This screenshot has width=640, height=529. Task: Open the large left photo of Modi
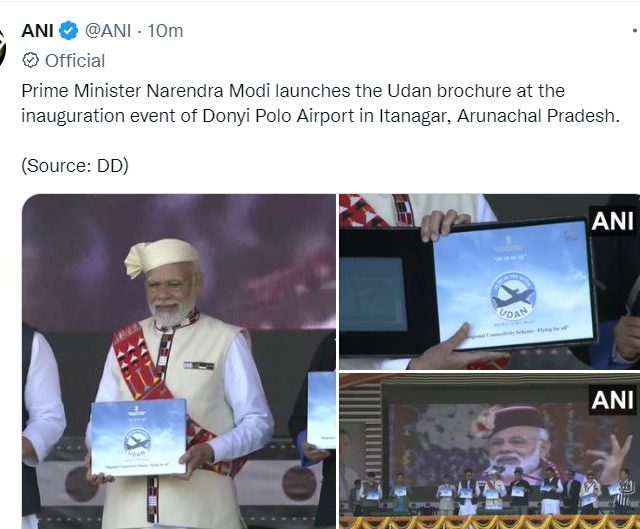click(x=178, y=360)
